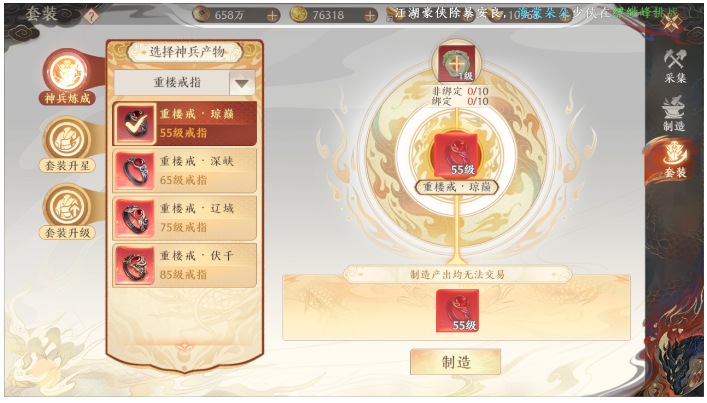Add material in the 1级 slot
This screenshot has height=403, width=707.
pos(456,64)
